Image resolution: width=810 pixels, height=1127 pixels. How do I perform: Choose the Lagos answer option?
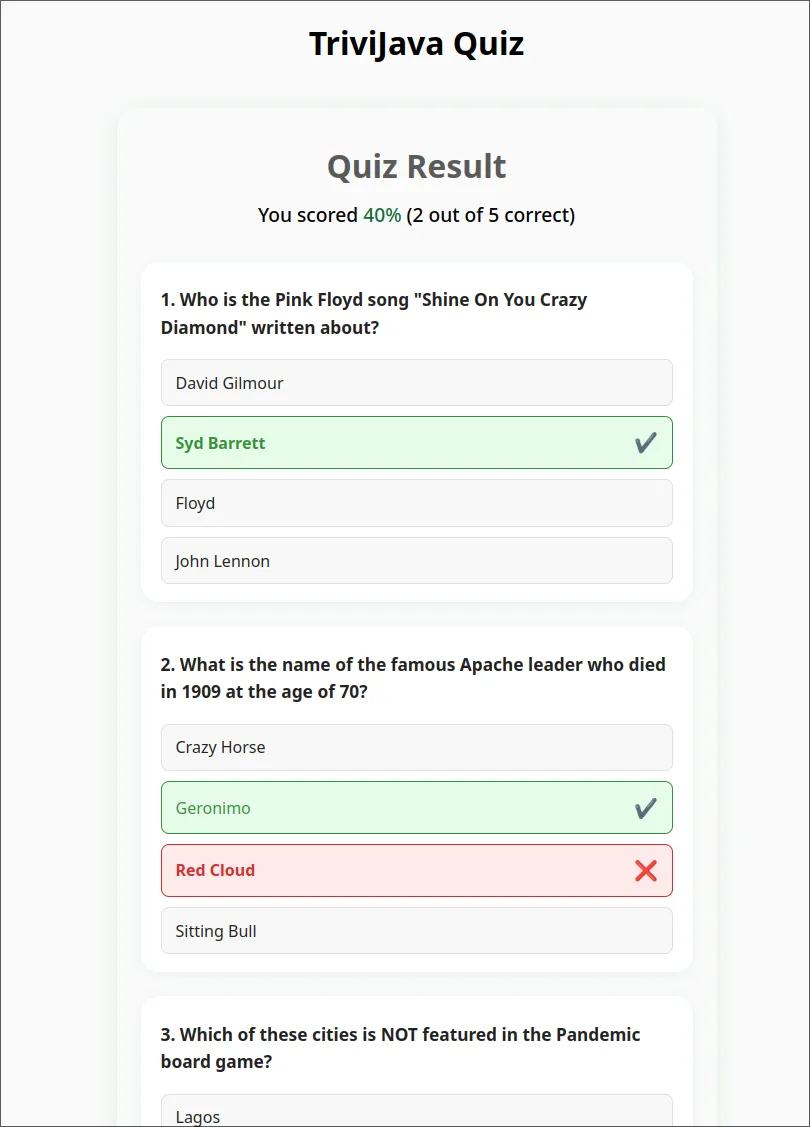[416, 1112]
